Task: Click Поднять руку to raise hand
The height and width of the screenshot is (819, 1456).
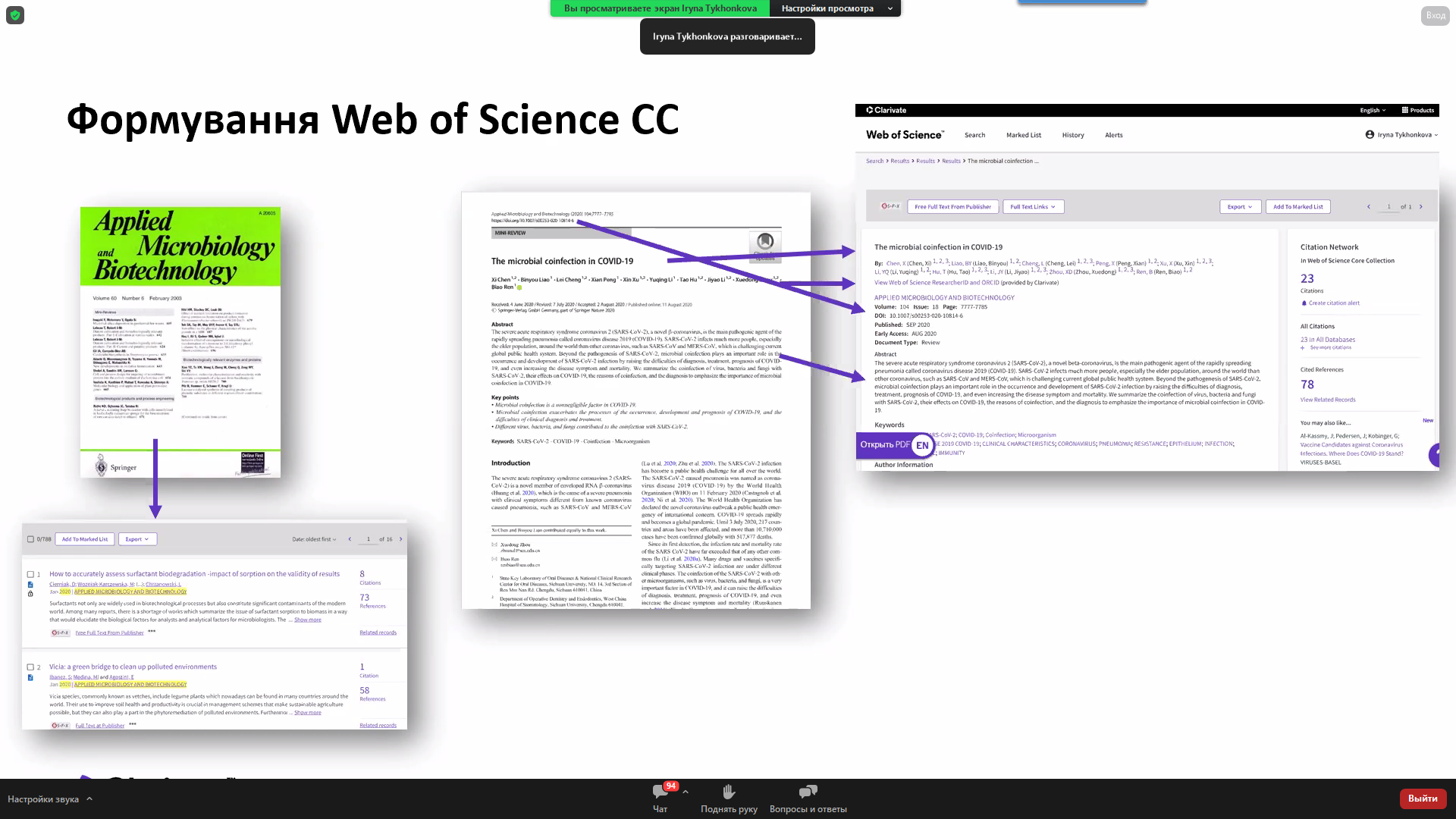Action: click(729, 799)
